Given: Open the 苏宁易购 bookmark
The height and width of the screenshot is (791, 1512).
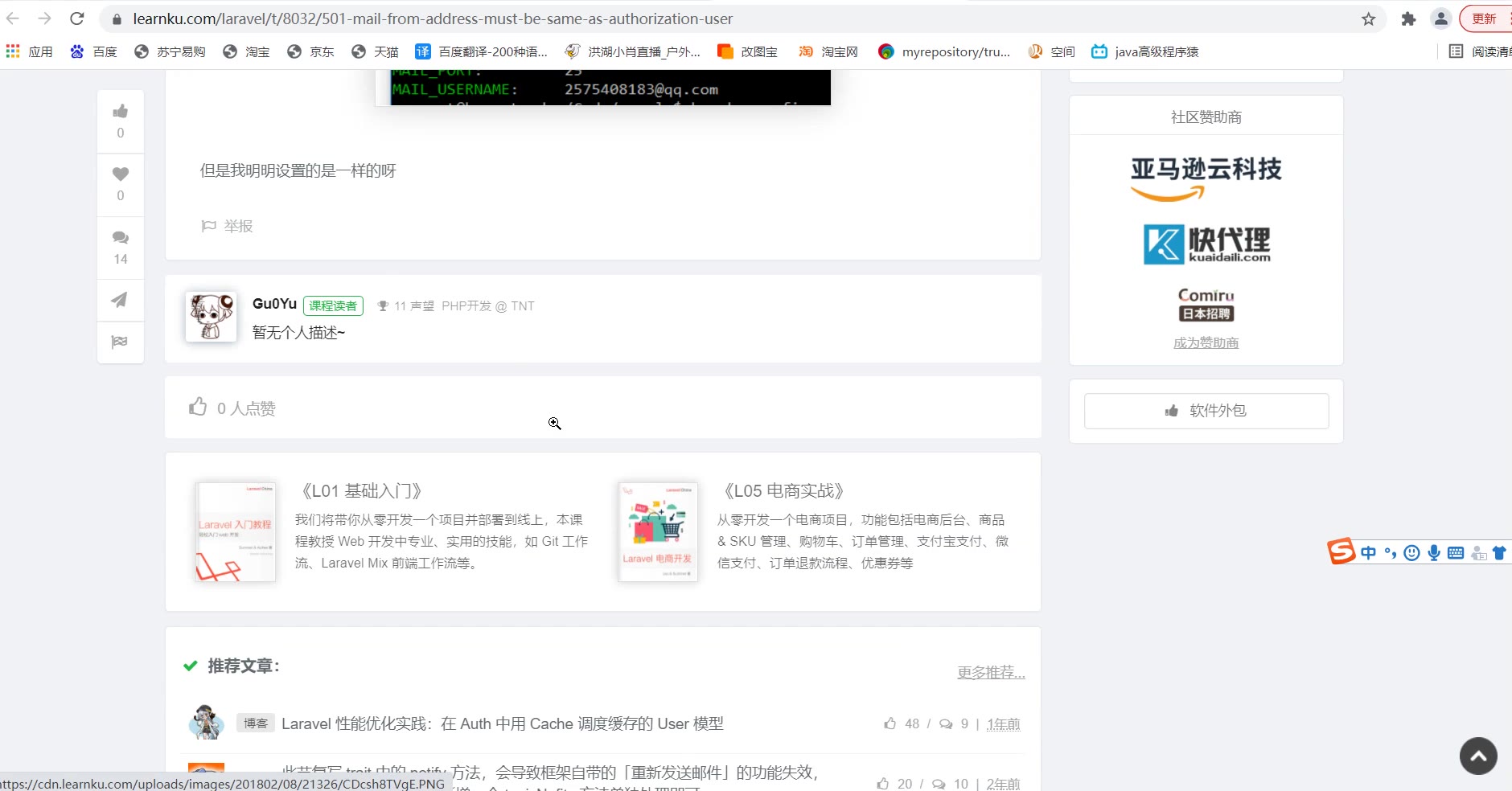Looking at the screenshot, I should point(170,51).
